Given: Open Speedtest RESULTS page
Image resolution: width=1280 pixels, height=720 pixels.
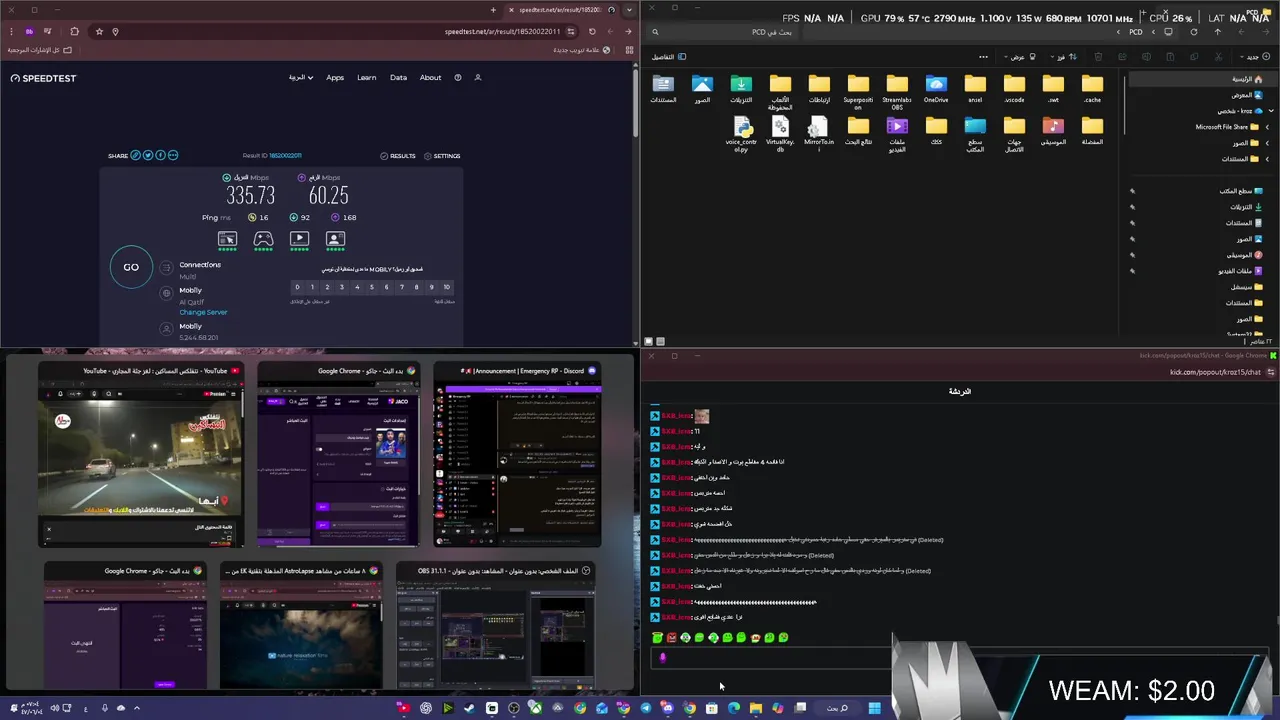Looking at the screenshot, I should pos(398,156).
